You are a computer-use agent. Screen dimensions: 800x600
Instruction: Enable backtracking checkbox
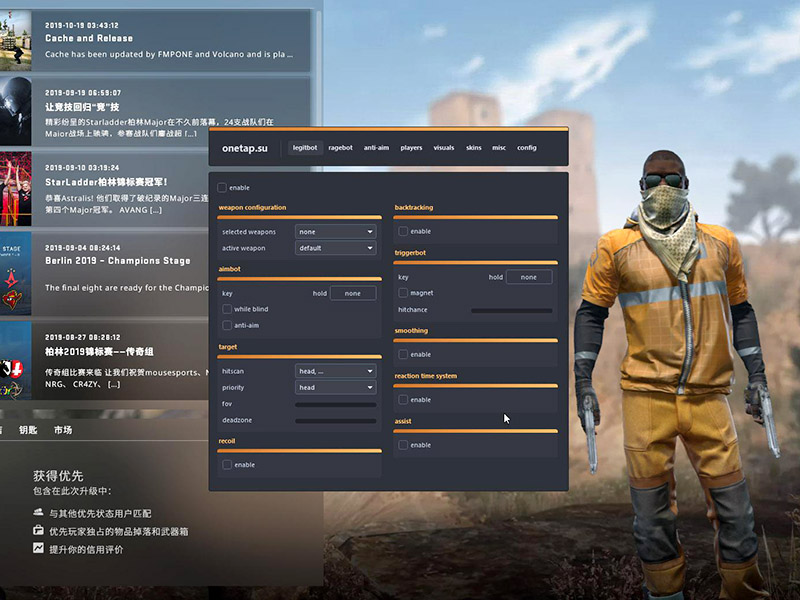pyautogui.click(x=403, y=231)
